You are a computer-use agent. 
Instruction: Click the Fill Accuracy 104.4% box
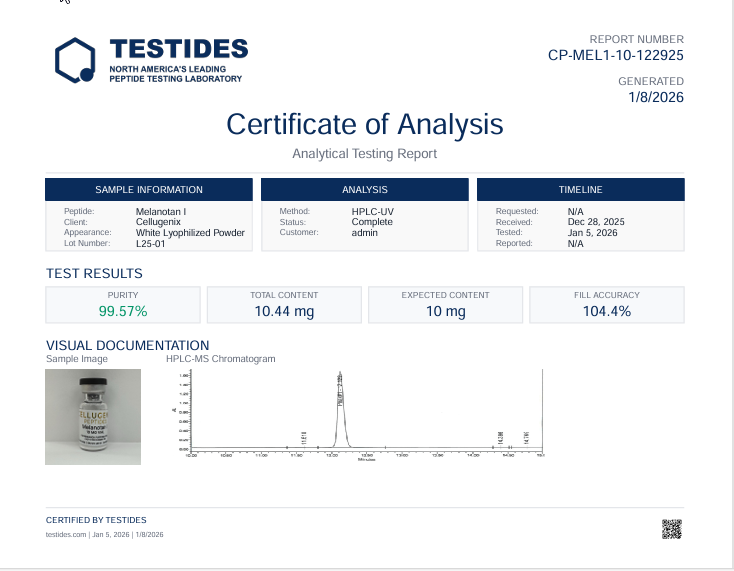tap(607, 305)
